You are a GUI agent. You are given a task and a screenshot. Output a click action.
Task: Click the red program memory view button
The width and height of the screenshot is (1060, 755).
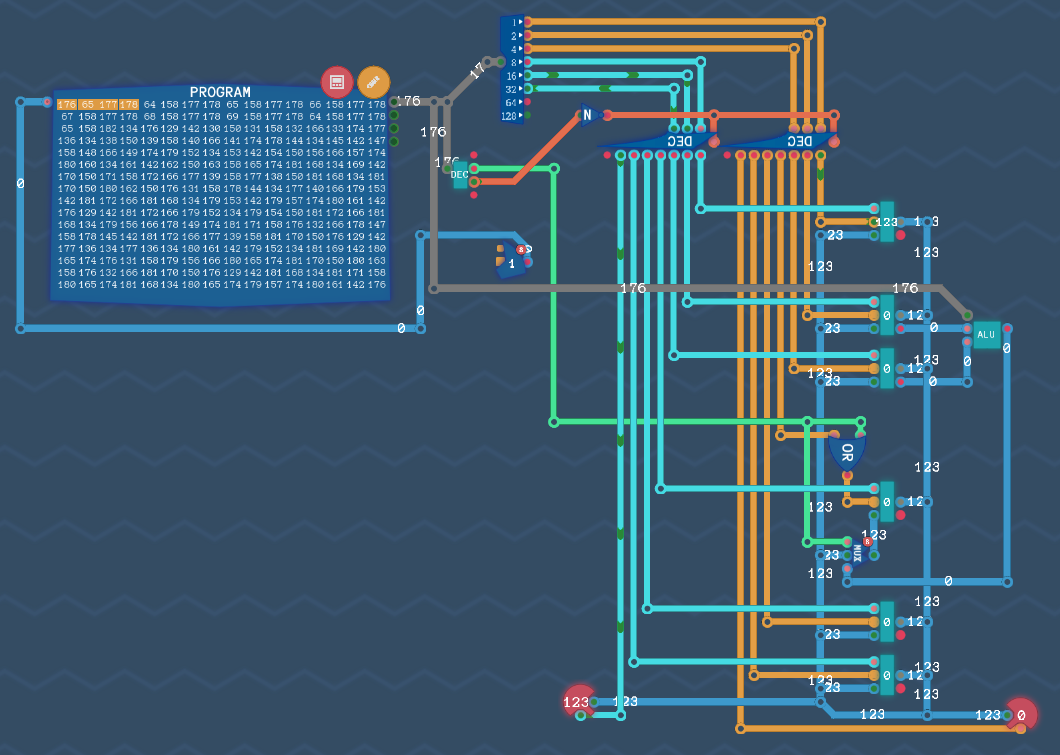click(x=337, y=82)
